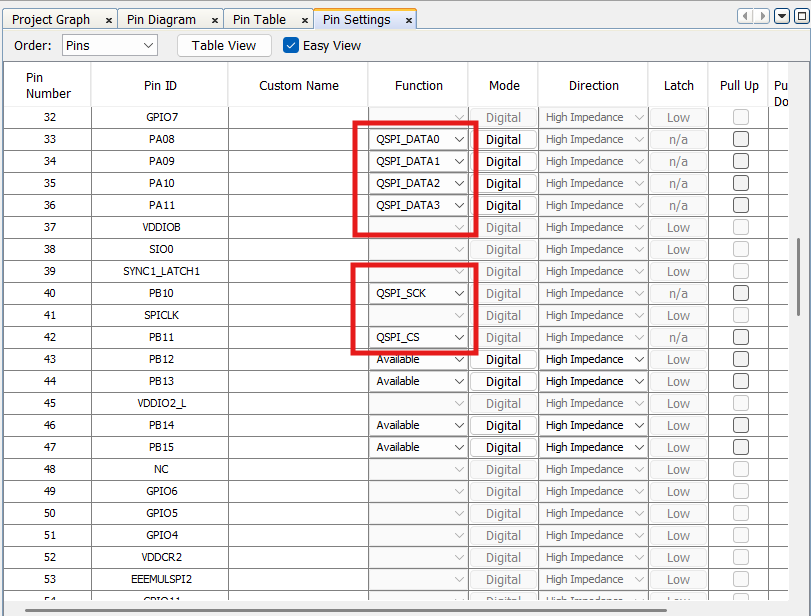Open Direction dropdown for PB13
Image resolution: width=811 pixels, height=616 pixels.
593,381
